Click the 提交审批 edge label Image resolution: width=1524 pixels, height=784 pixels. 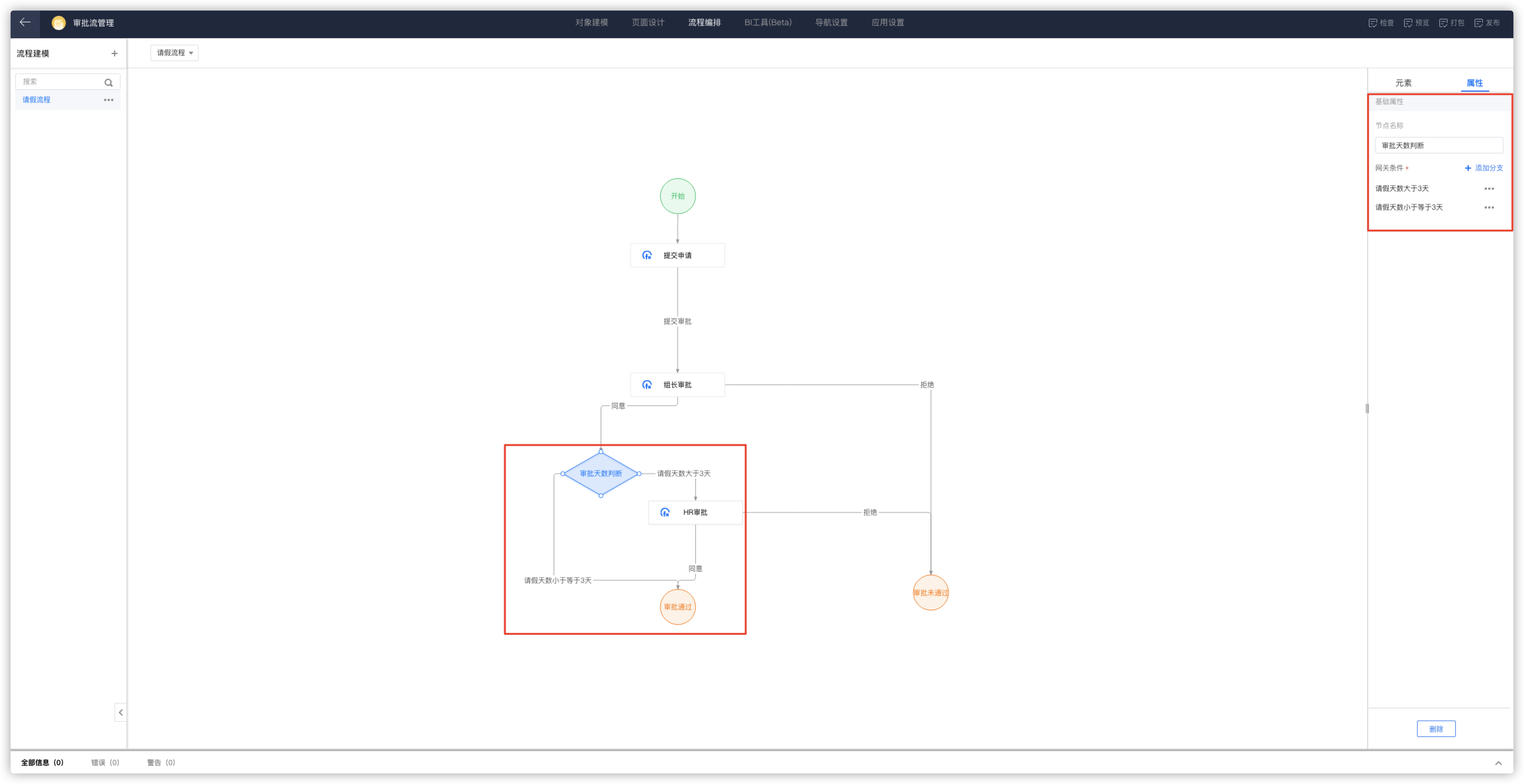tap(677, 321)
